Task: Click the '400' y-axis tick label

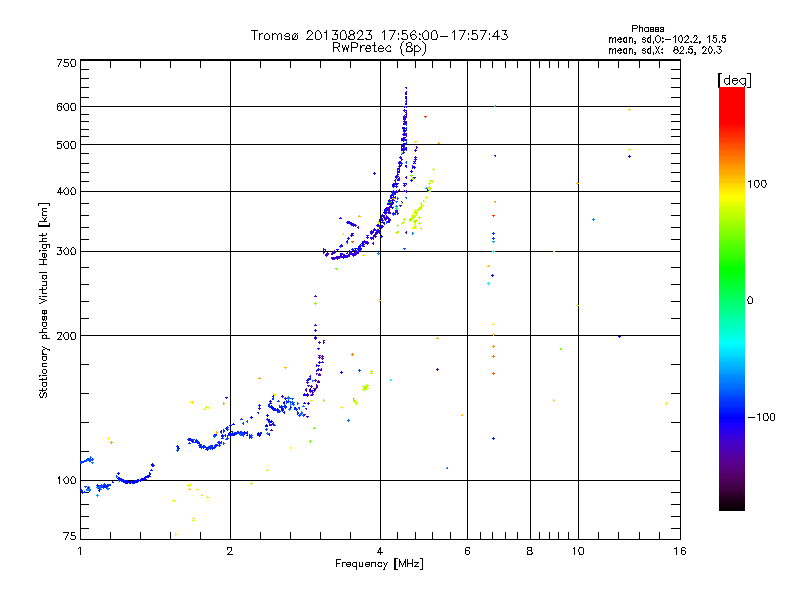Action: point(66,192)
